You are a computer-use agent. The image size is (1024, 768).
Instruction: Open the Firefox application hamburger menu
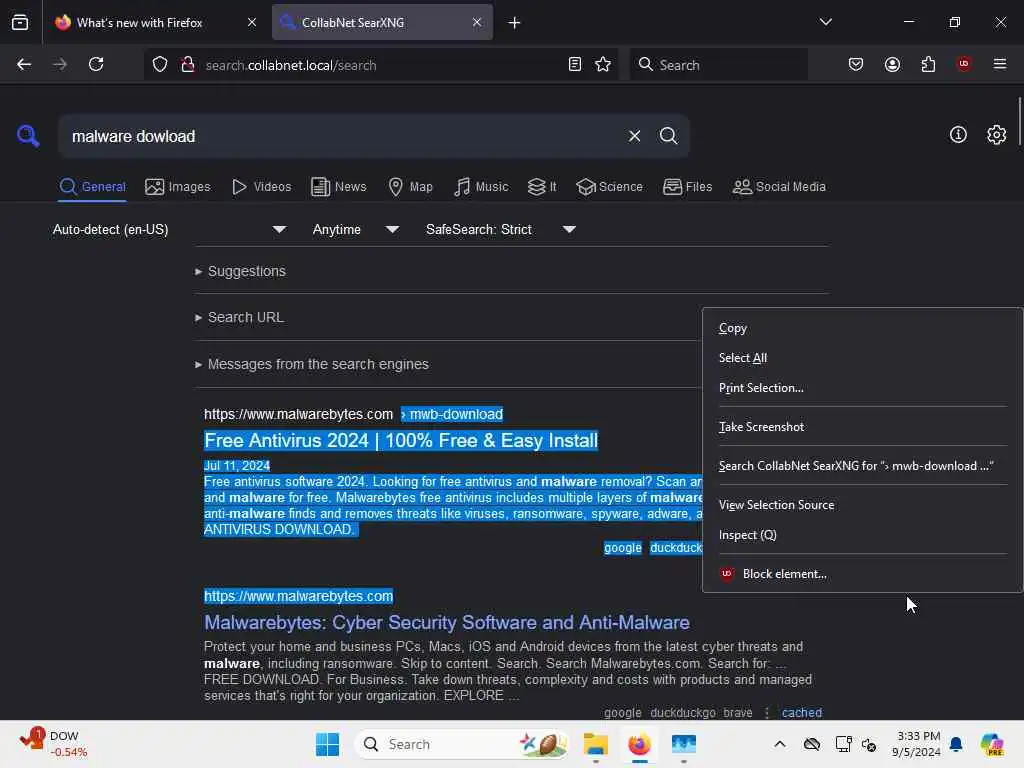[x=1000, y=64]
